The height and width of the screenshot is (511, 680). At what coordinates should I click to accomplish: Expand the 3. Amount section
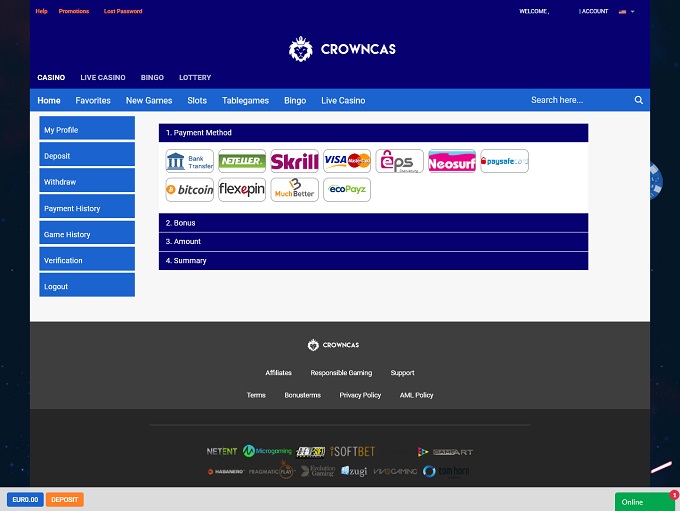[373, 242]
